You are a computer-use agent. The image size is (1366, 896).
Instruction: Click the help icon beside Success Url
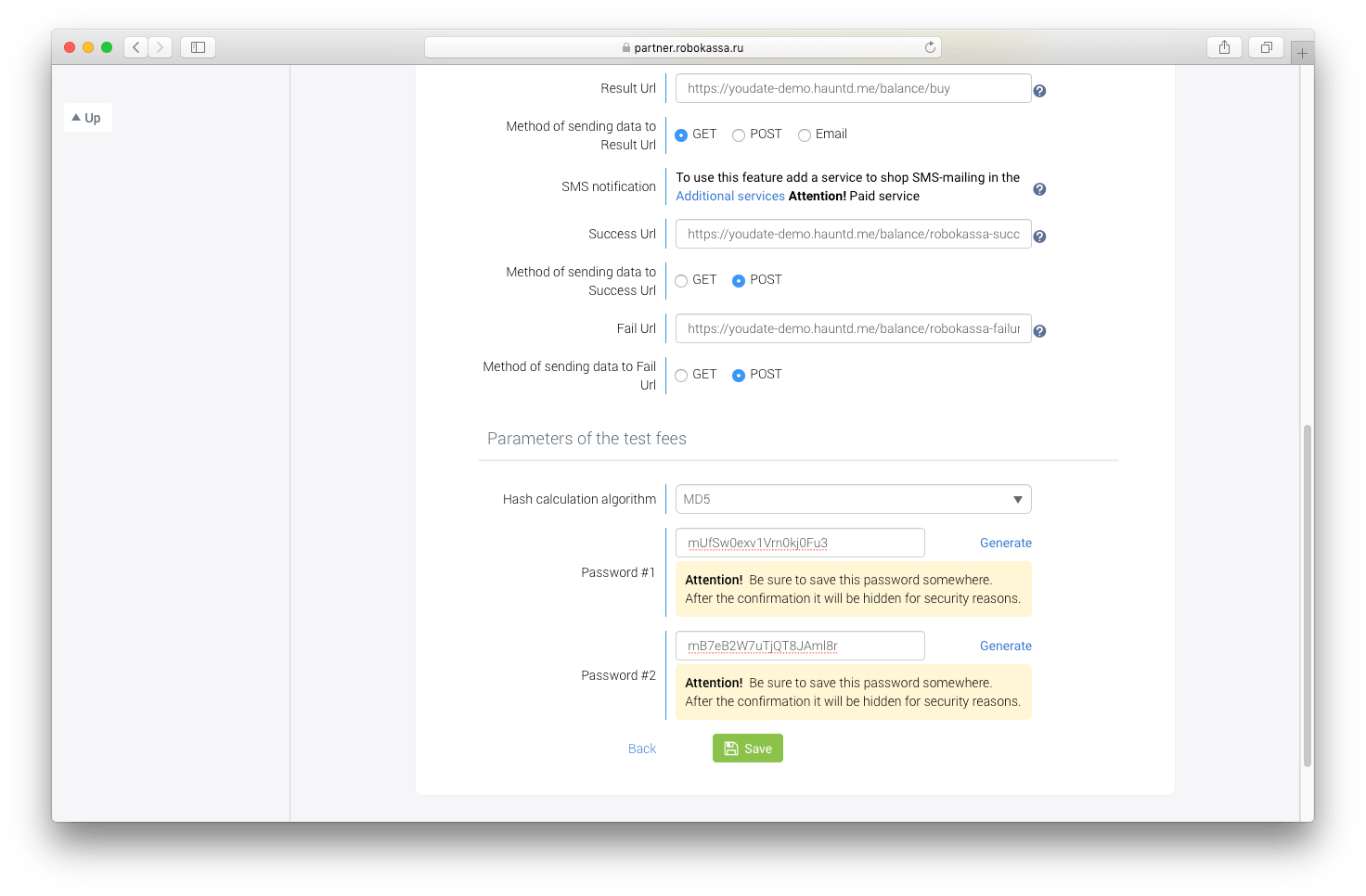tap(1039, 237)
